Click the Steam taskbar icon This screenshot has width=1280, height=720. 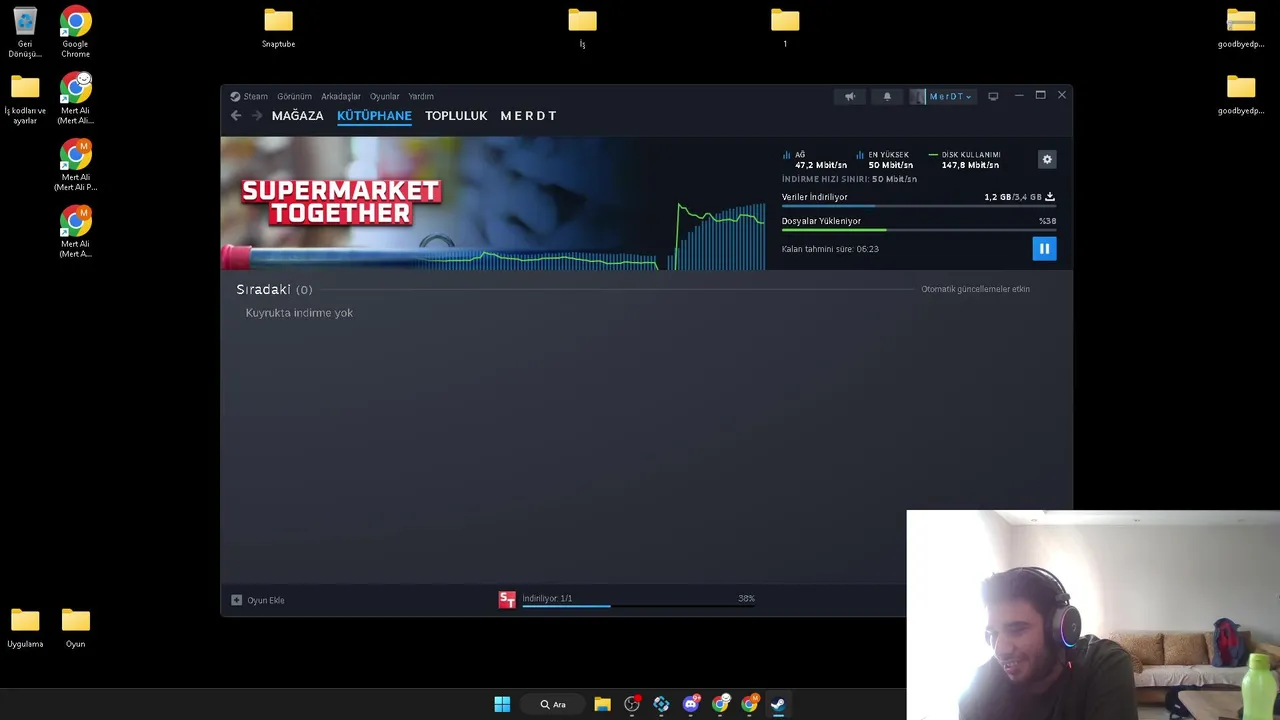[778, 704]
